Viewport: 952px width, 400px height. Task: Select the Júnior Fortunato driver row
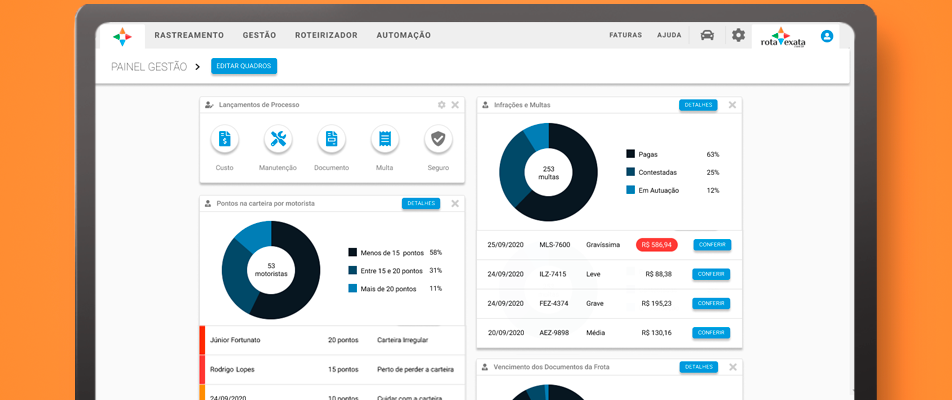(x=332, y=340)
